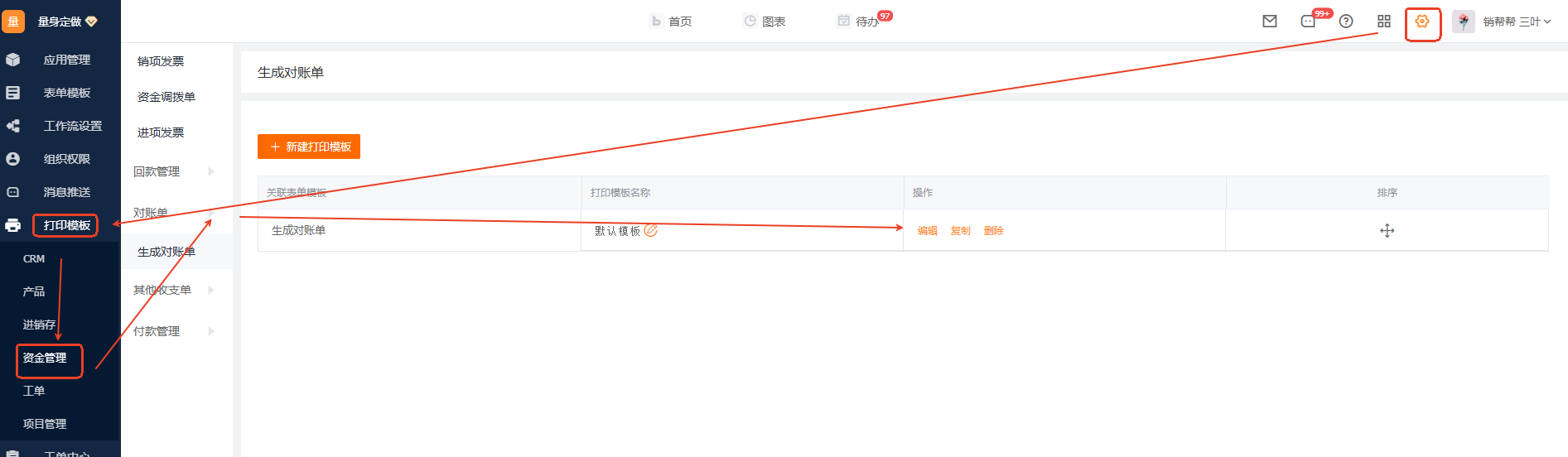Click the 删除 link in the row
Viewport: 1568px width, 457px height.
[x=994, y=231]
